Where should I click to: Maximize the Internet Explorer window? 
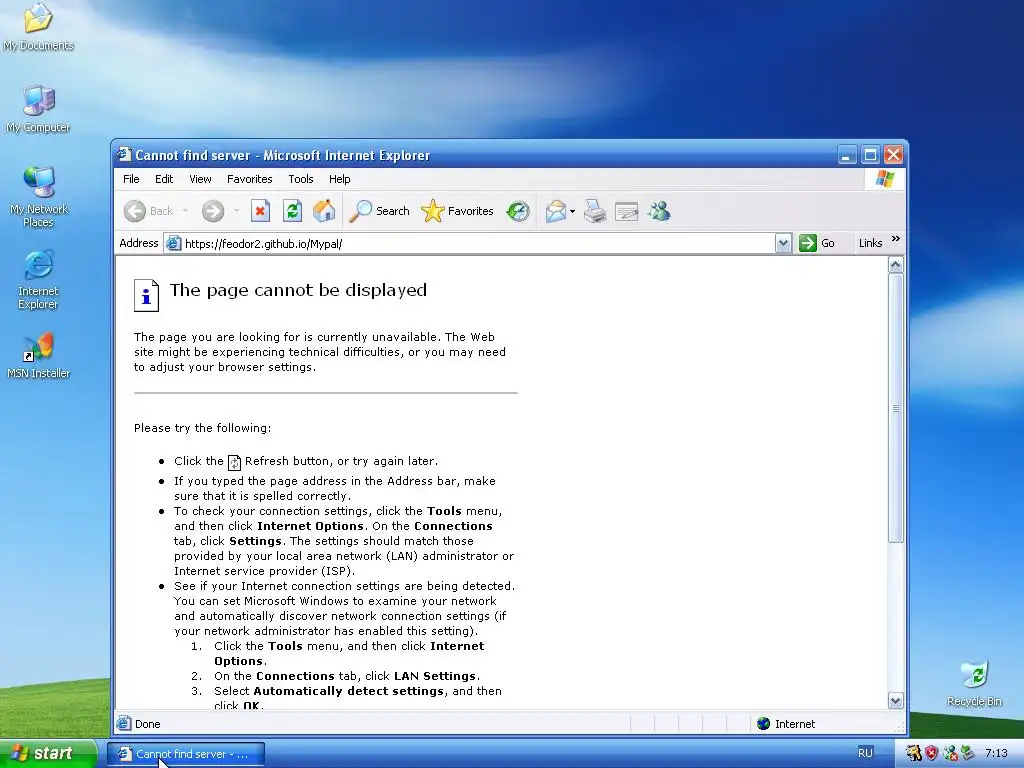click(x=870, y=155)
